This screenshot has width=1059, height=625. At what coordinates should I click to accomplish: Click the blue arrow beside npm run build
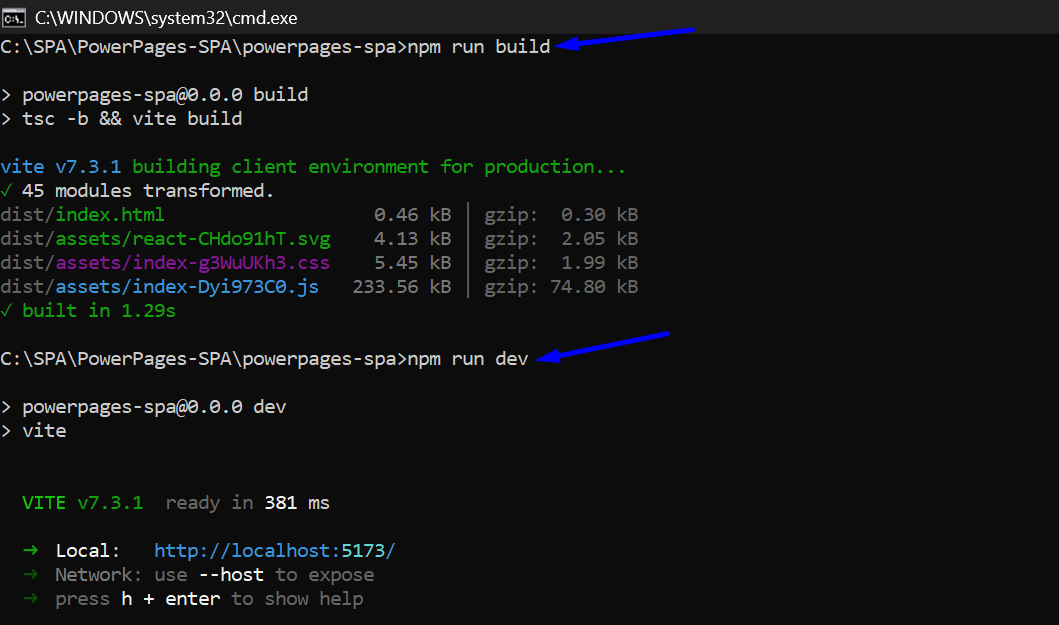pyautogui.click(x=625, y=38)
